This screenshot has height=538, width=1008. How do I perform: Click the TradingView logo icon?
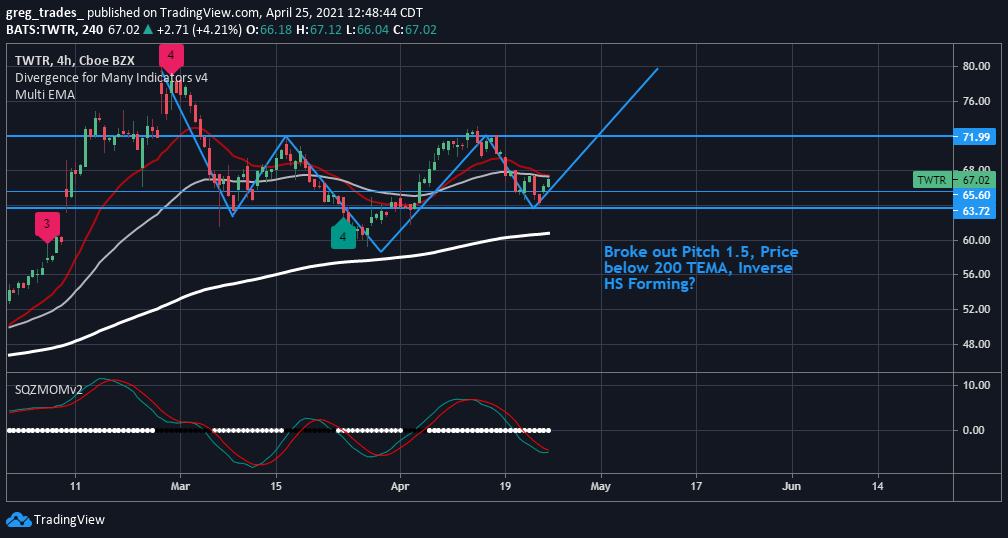coord(18,520)
